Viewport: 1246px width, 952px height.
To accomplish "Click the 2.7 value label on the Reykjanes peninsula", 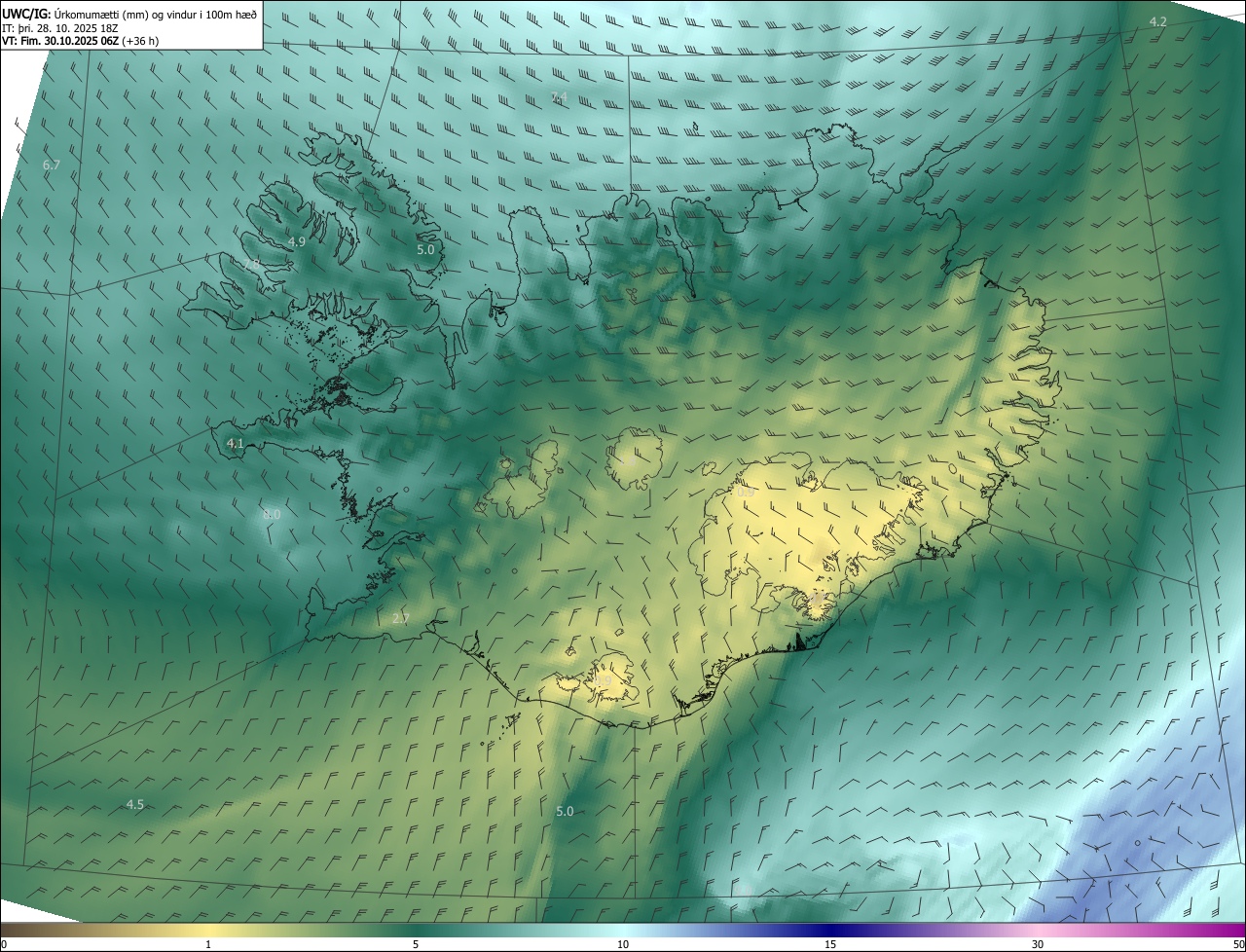I will point(401,619).
